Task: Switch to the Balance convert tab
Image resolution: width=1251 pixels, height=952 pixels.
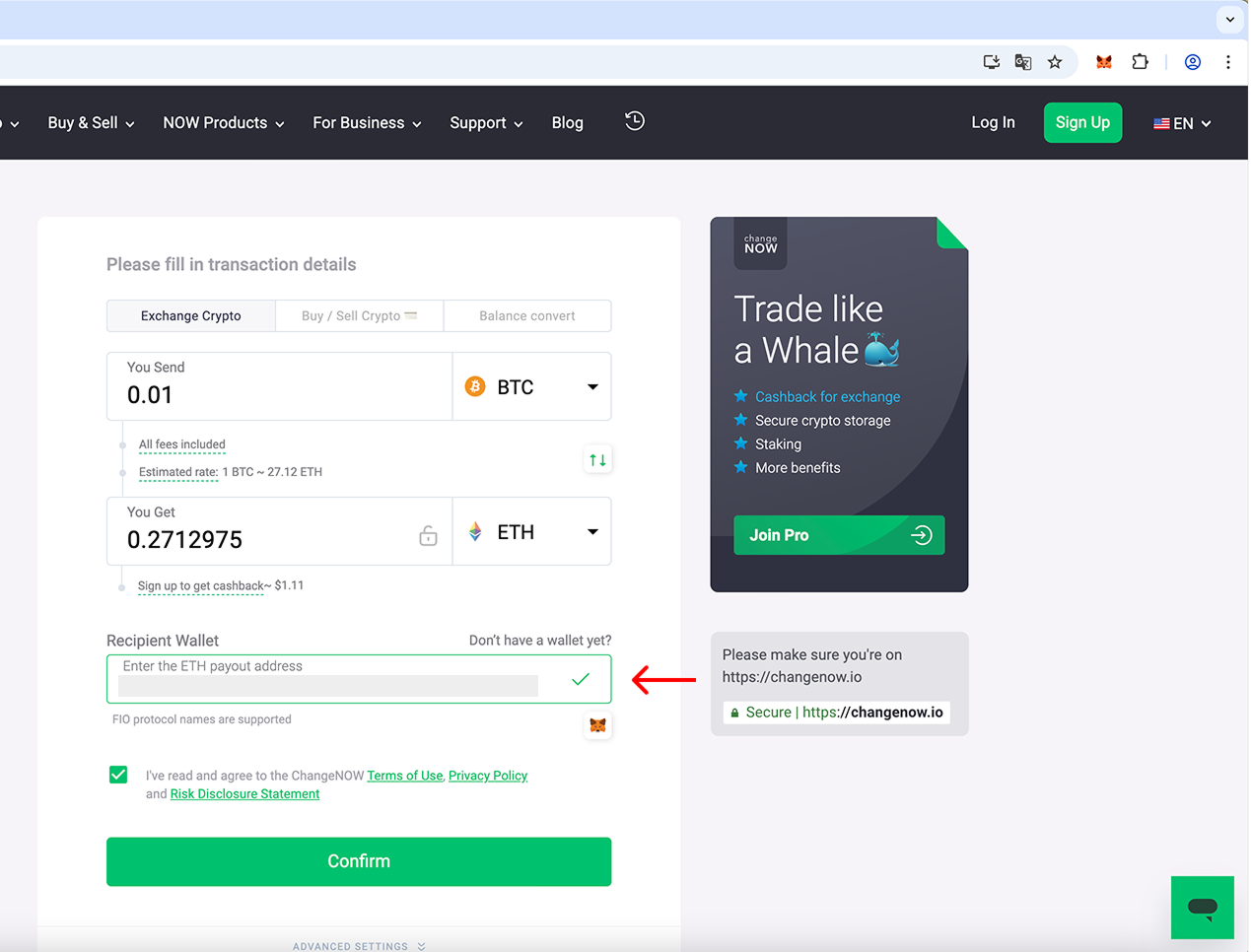Action: pos(527,316)
